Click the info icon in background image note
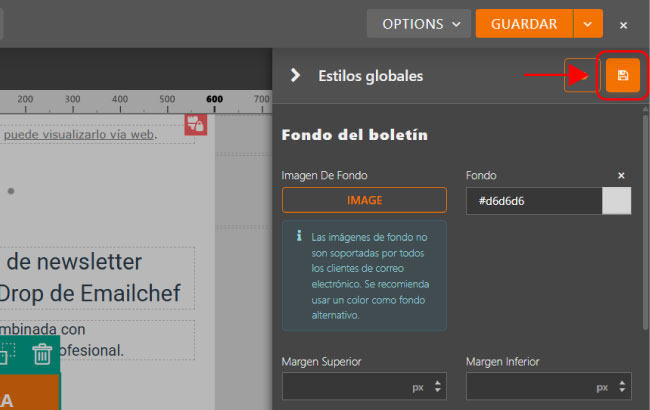This screenshot has height=410, width=650. pyautogui.click(x=299, y=237)
